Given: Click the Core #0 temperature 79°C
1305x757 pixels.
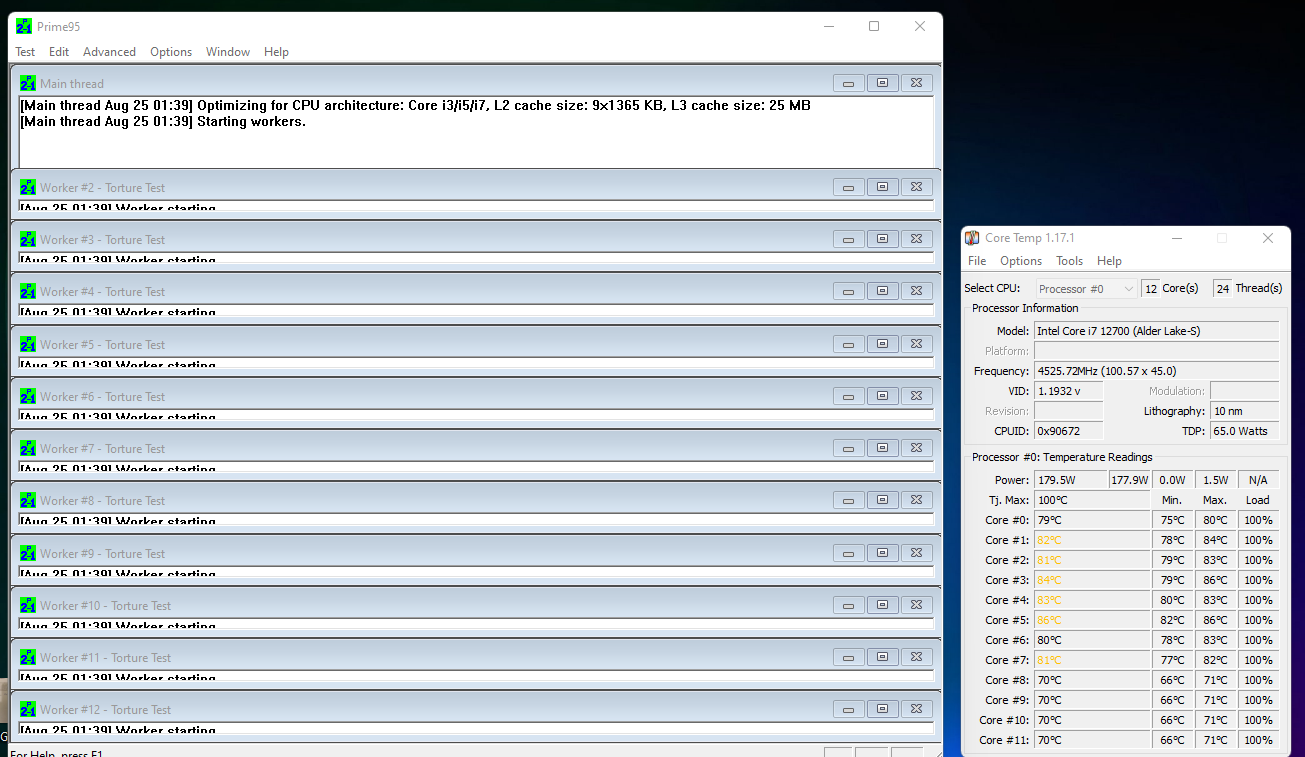Looking at the screenshot, I should (1091, 520).
